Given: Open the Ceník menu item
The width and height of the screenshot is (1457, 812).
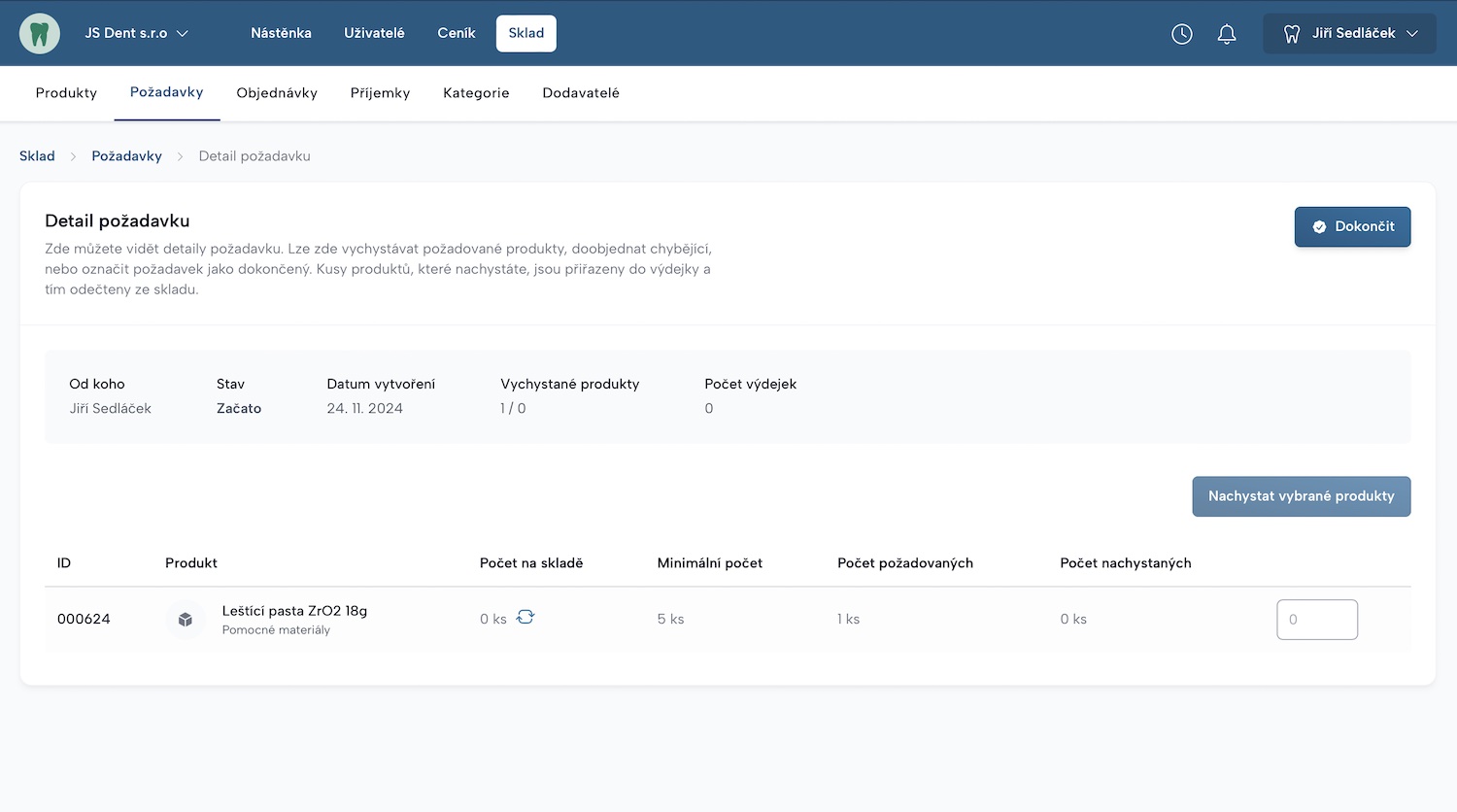Looking at the screenshot, I should point(457,33).
